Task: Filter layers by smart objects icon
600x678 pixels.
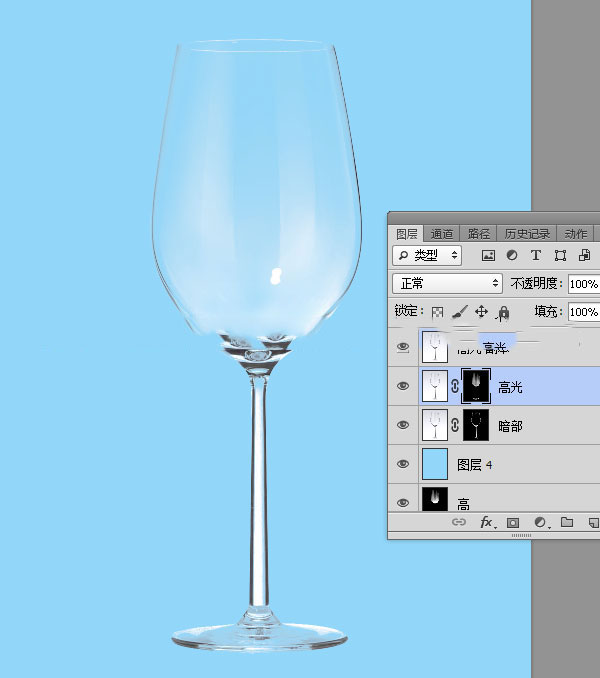Action: pyautogui.click(x=584, y=255)
